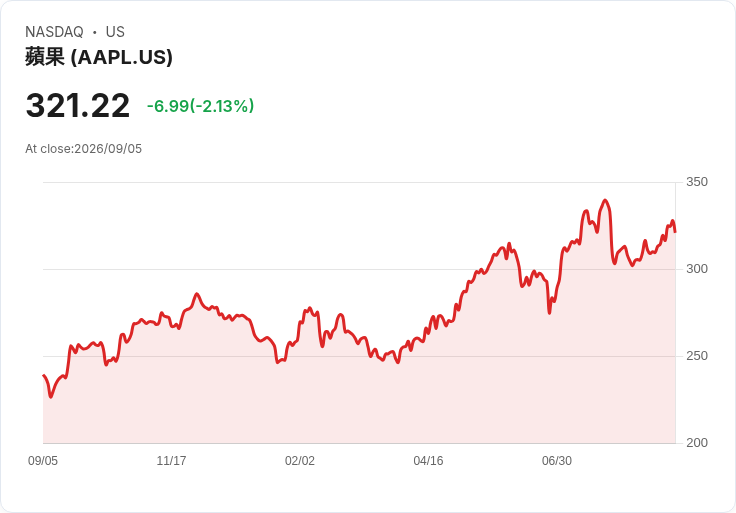Image resolution: width=736 pixels, height=513 pixels.
Task: Click the 02/02 date on x-axis
Action: [299, 461]
